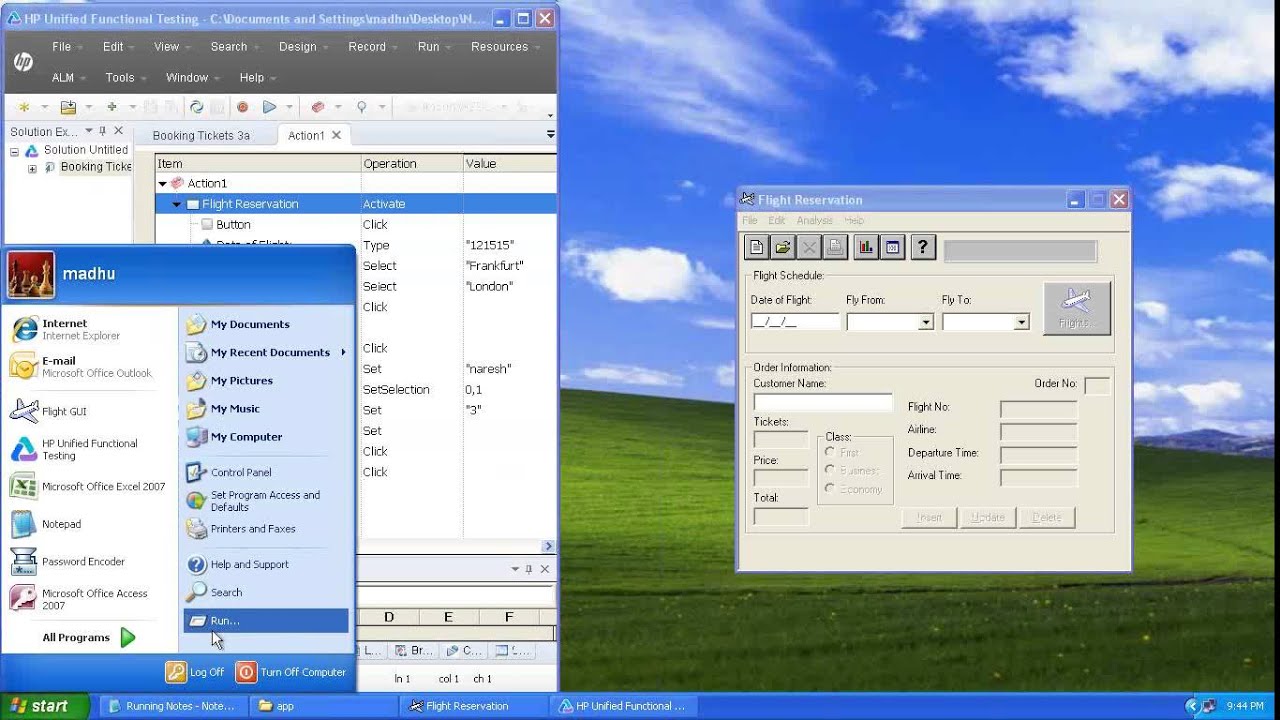Image resolution: width=1280 pixels, height=720 pixels.
Task: Select the "Frankfurt" value cell
Action: click(x=509, y=266)
